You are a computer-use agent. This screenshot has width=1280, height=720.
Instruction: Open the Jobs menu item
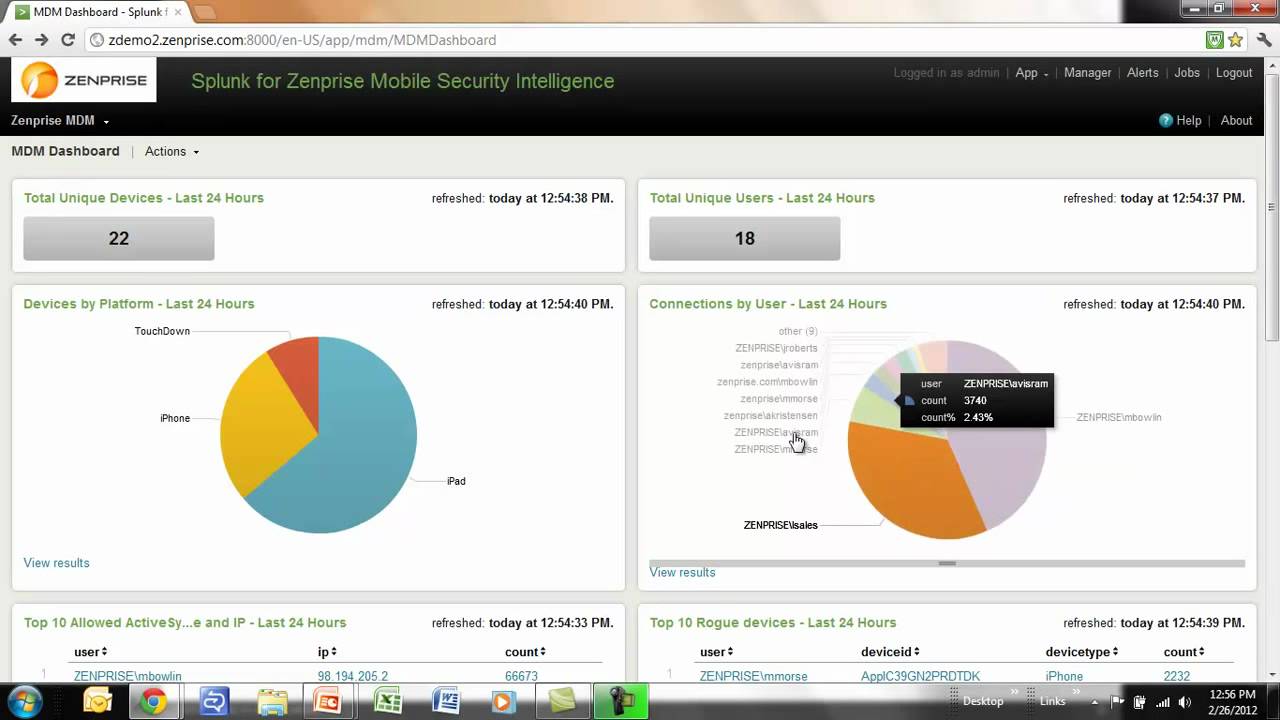click(1187, 73)
